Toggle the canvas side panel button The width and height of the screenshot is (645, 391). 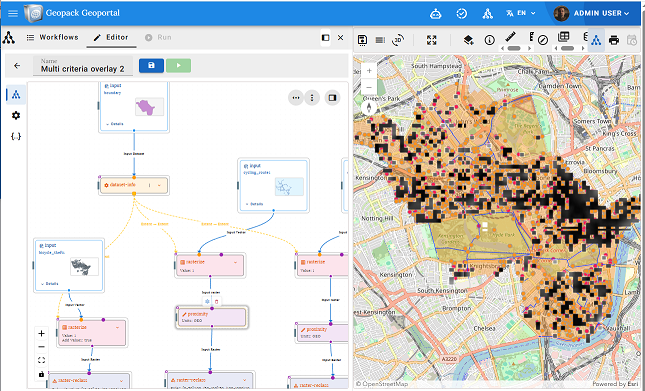(332, 98)
